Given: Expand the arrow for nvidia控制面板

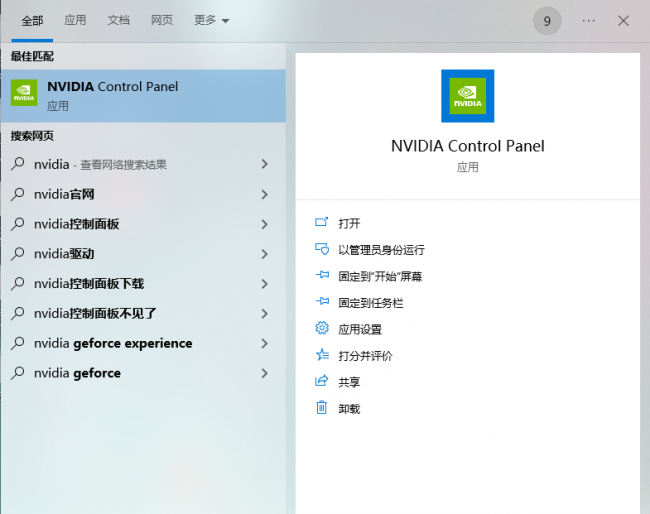Looking at the screenshot, I should tap(264, 224).
